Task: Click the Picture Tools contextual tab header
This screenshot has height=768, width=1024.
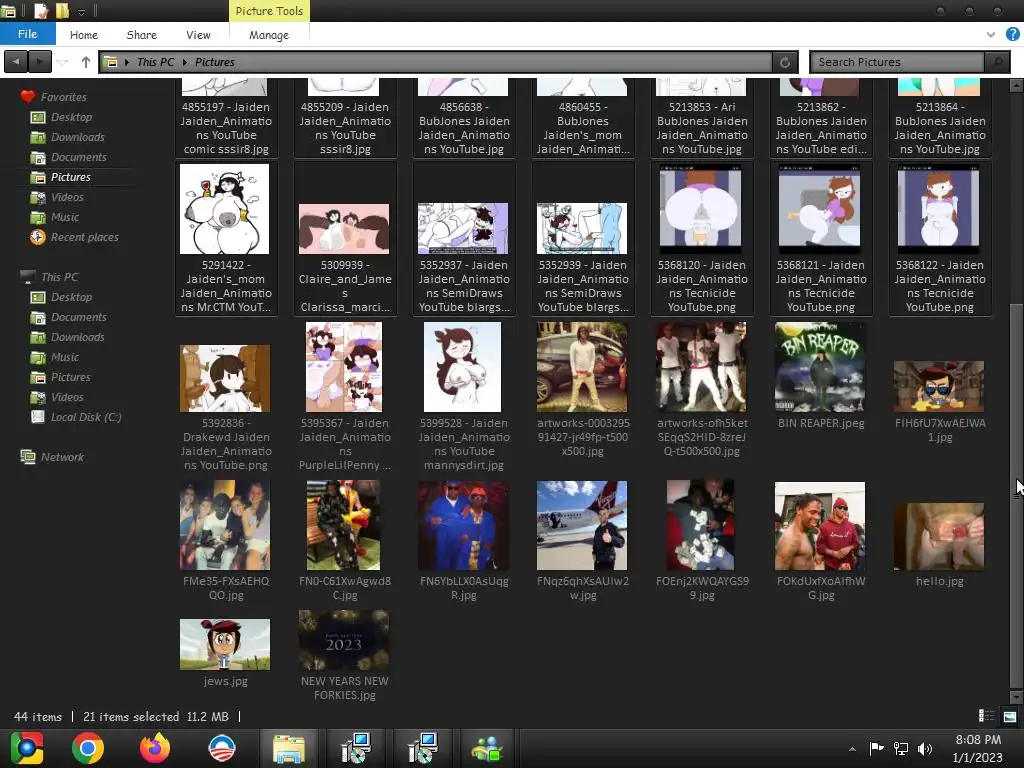Action: click(268, 11)
